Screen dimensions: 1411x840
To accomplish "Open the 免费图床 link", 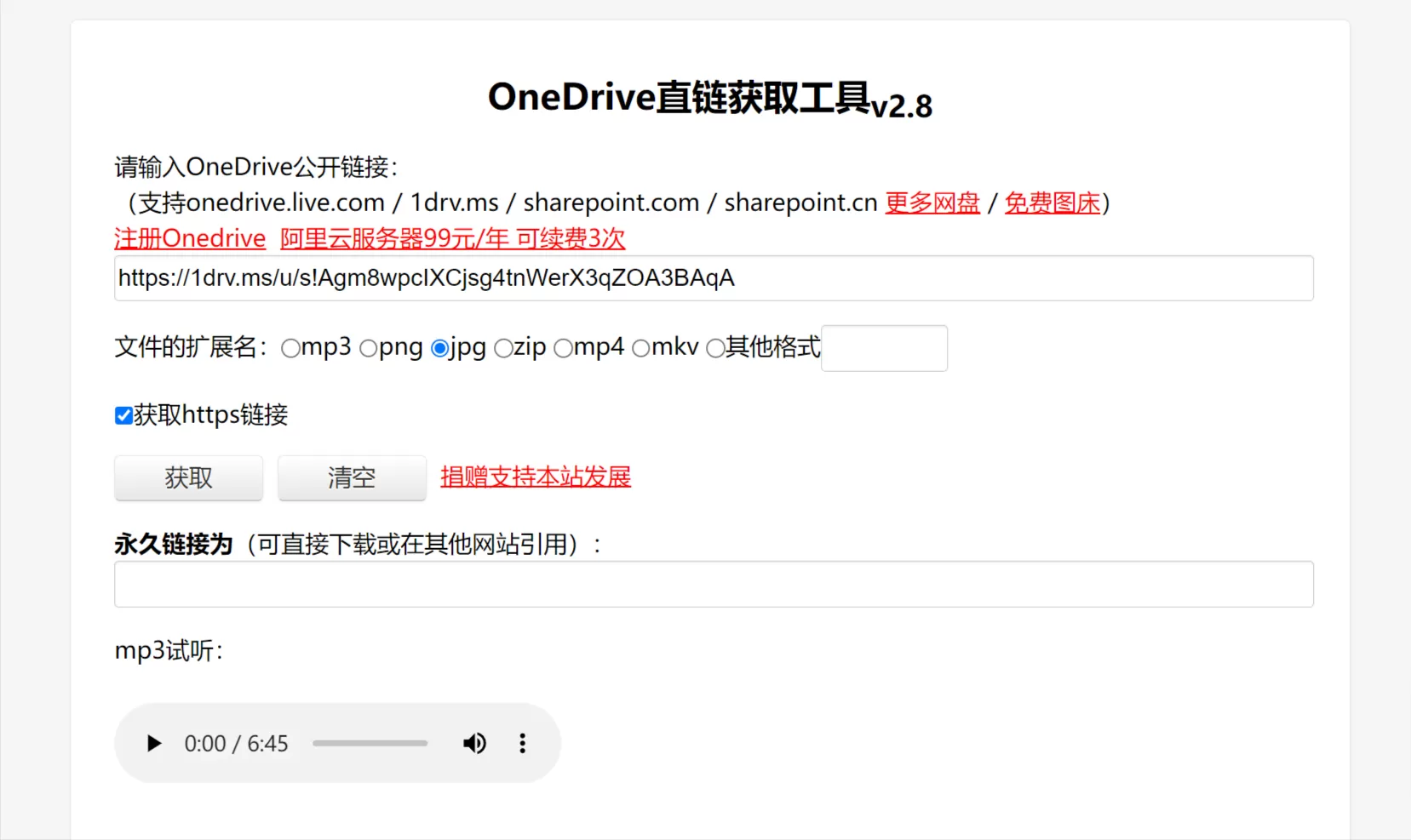I will pos(1052,203).
